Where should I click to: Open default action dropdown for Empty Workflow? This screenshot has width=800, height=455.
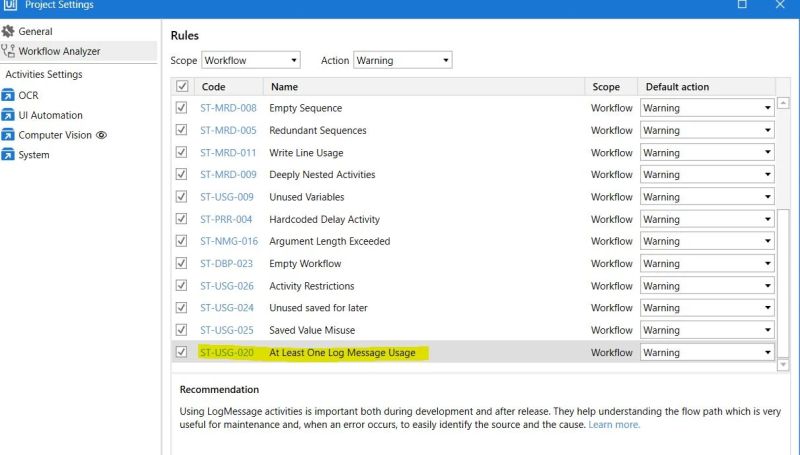(707, 264)
